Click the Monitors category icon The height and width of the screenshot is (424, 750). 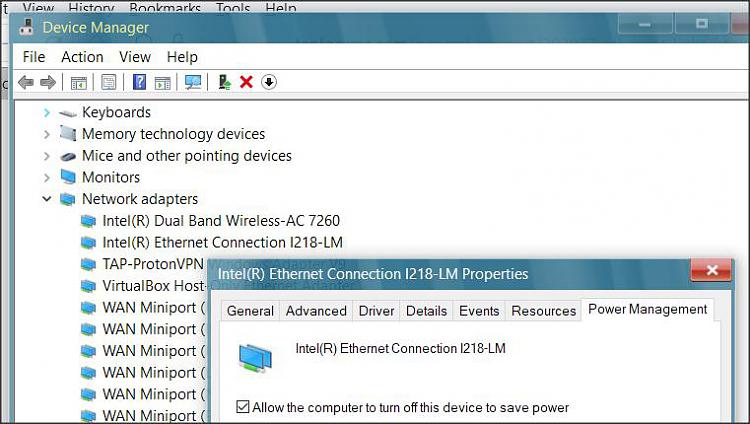pyautogui.click(x=68, y=177)
